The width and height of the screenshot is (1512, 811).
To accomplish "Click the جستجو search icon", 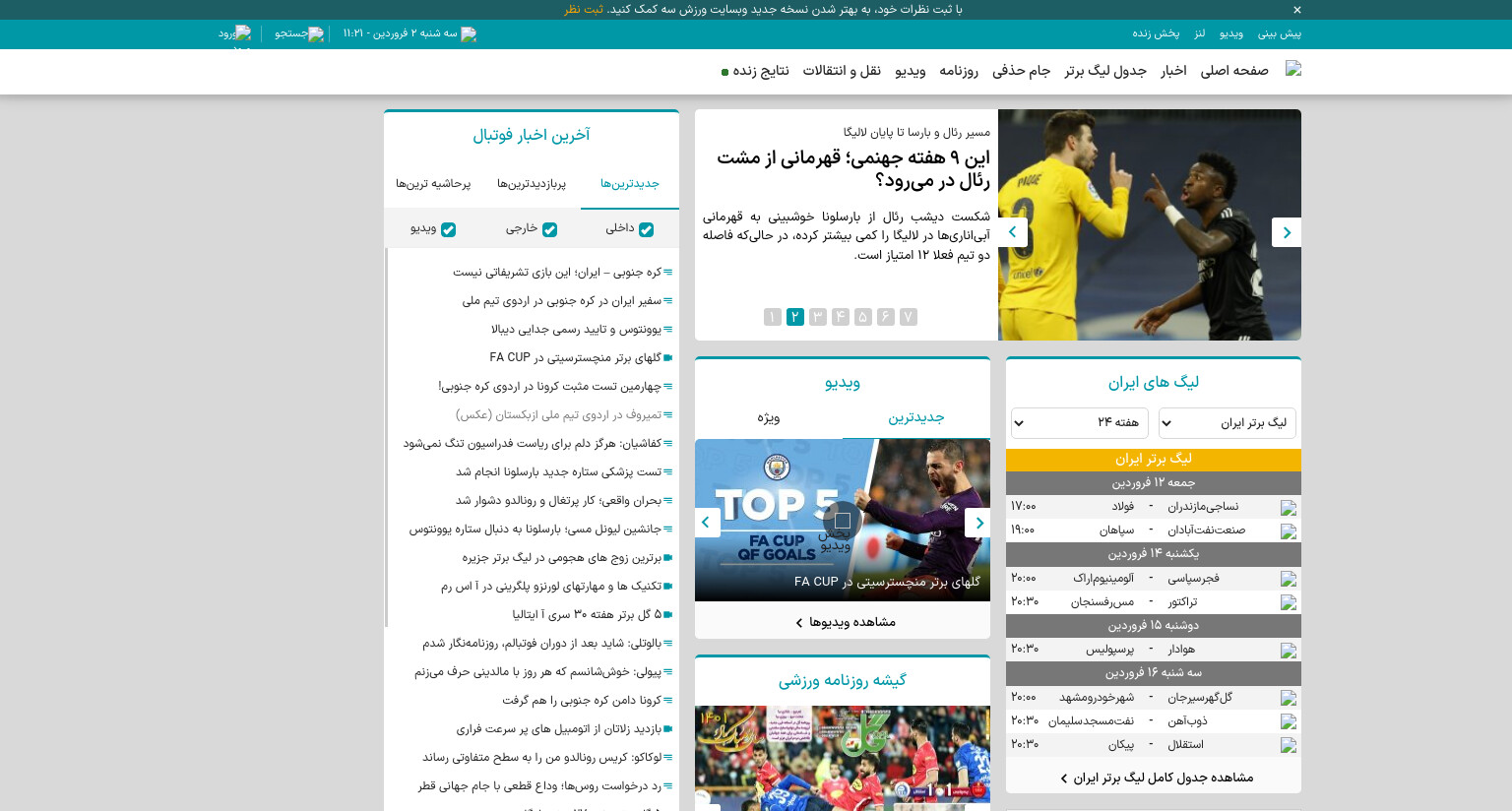I will click(x=316, y=34).
